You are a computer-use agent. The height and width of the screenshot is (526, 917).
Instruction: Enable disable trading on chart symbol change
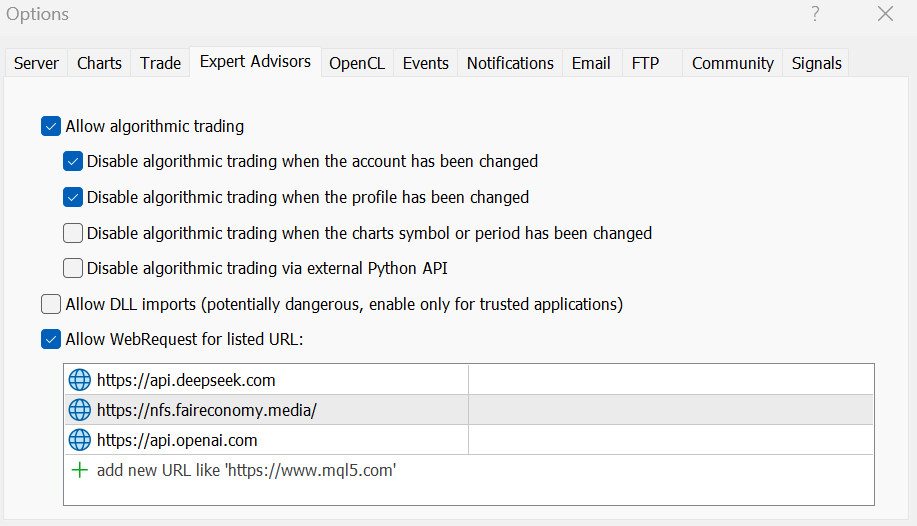(x=72, y=233)
